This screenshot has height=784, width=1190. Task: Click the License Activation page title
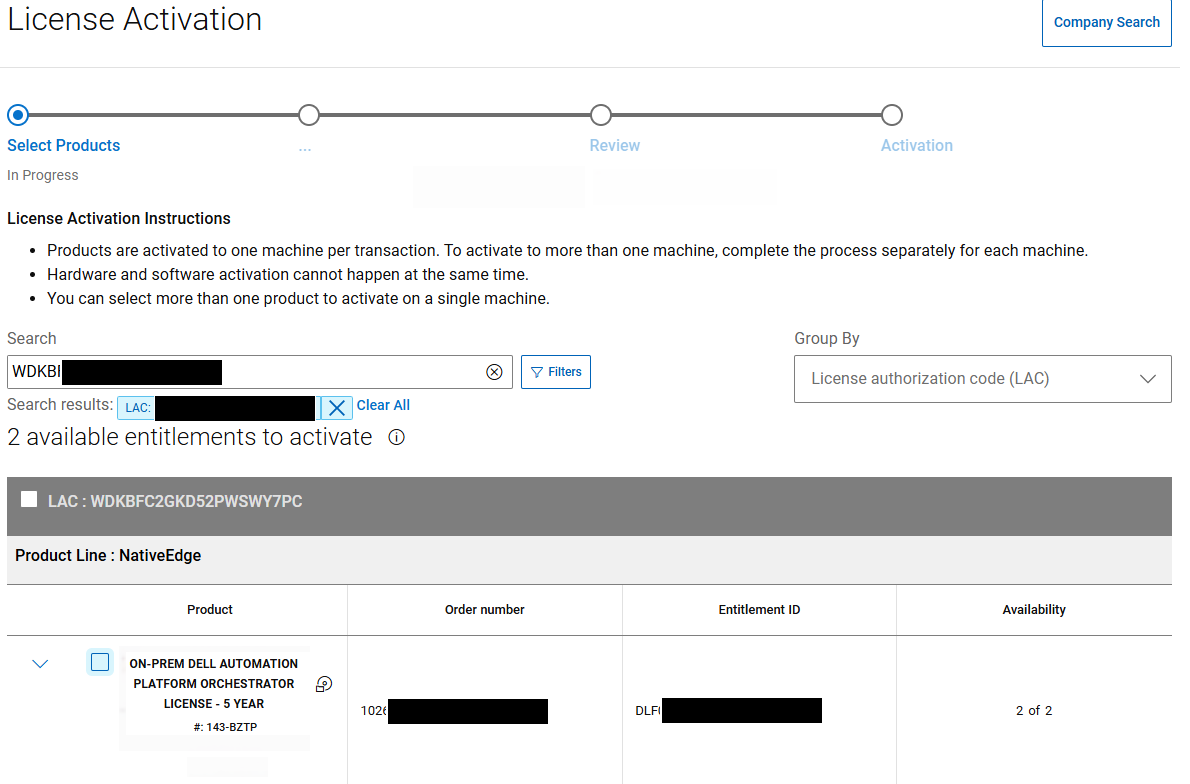pyautogui.click(x=134, y=19)
